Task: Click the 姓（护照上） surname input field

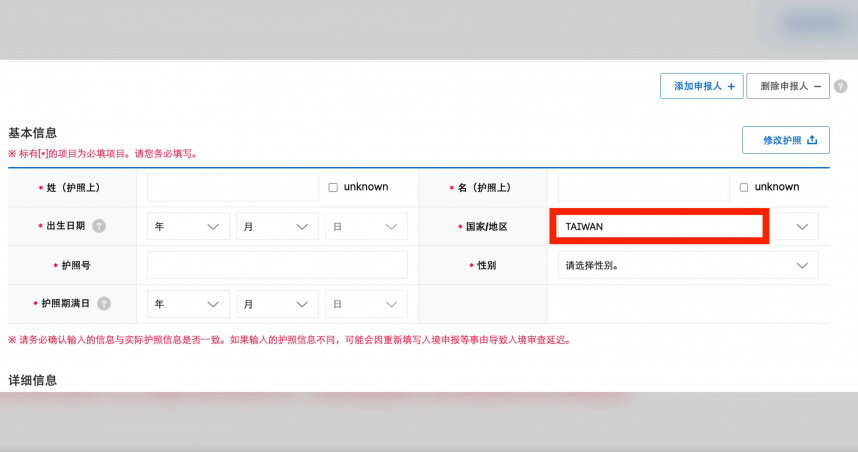Action: 233,188
